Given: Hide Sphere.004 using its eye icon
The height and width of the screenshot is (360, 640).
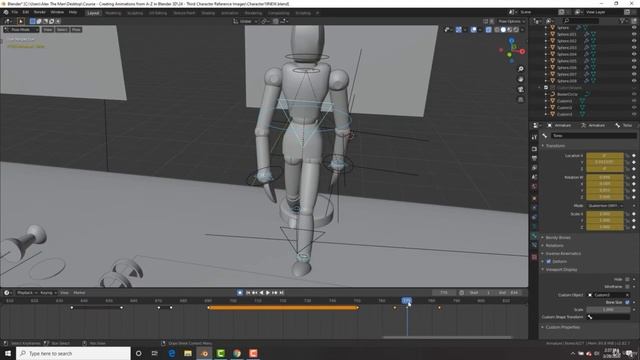Looking at the screenshot, I should pyautogui.click(x=634, y=54).
